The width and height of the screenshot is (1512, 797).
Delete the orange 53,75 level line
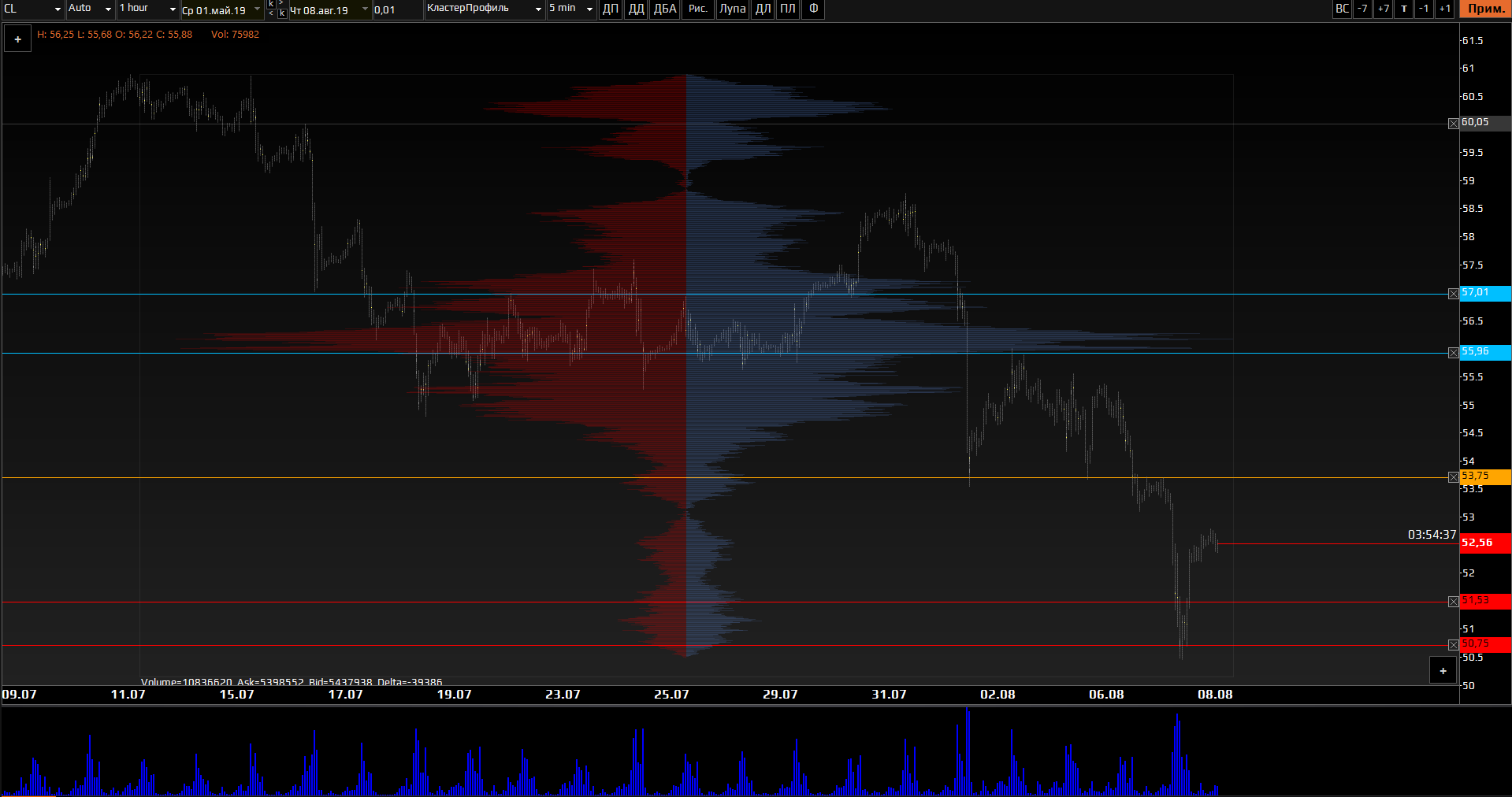coord(1454,477)
